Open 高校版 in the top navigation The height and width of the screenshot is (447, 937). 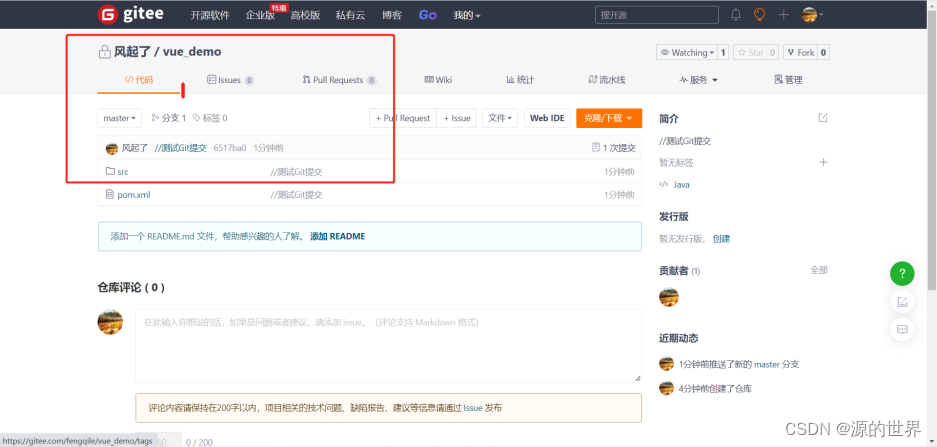tap(305, 16)
